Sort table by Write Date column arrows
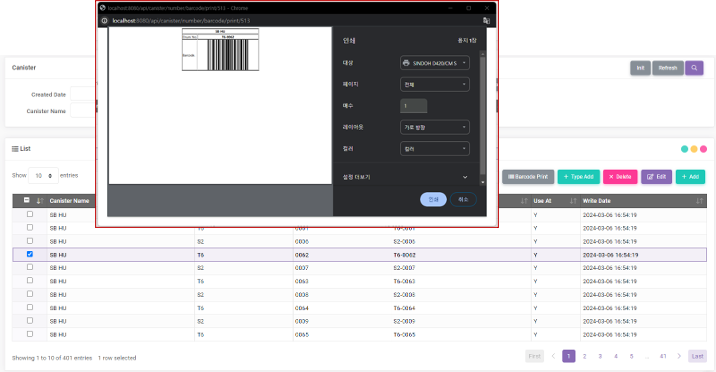The image size is (716, 372). tap(699, 201)
